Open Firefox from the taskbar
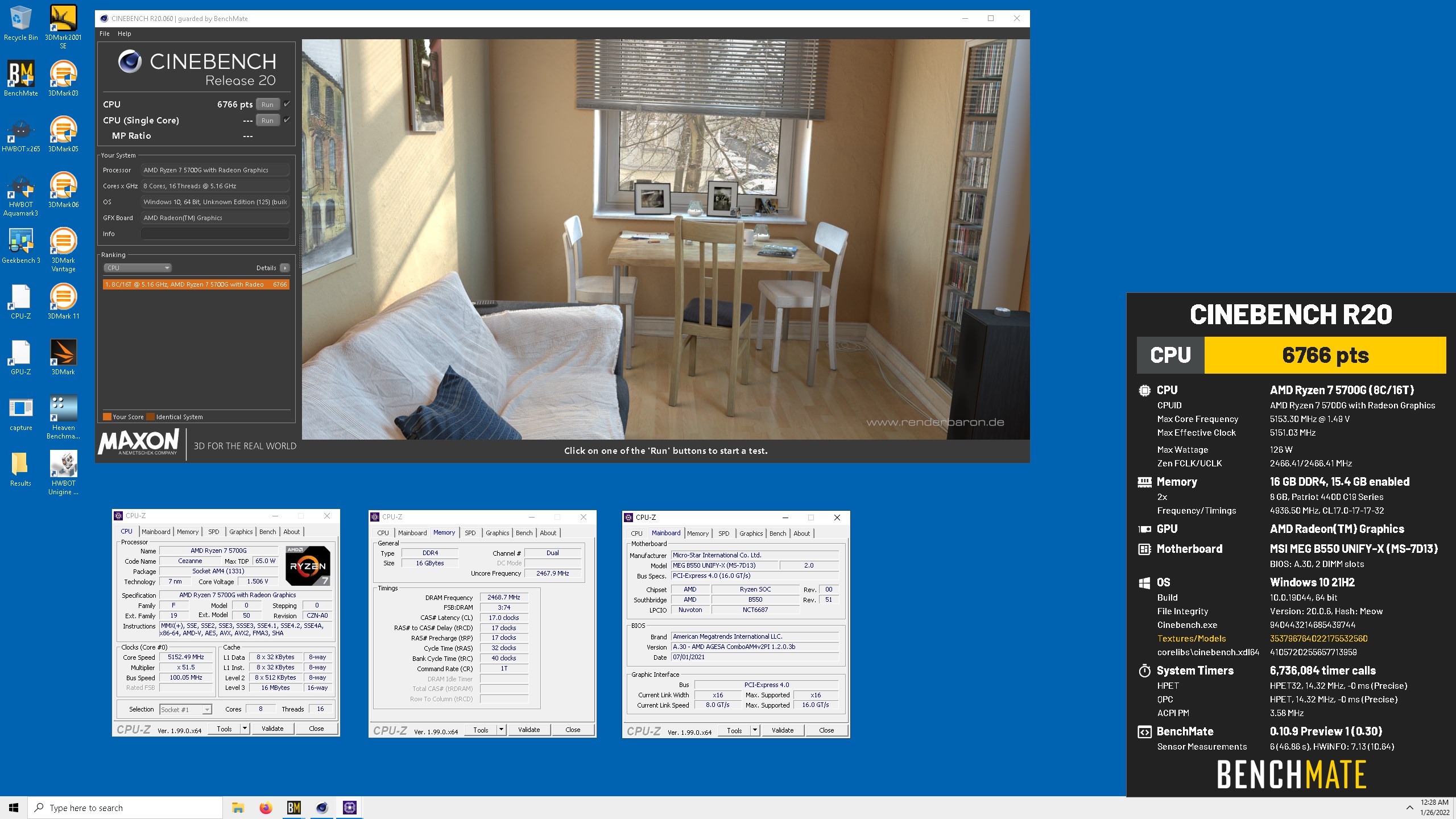The image size is (1456, 819). pyautogui.click(x=266, y=808)
